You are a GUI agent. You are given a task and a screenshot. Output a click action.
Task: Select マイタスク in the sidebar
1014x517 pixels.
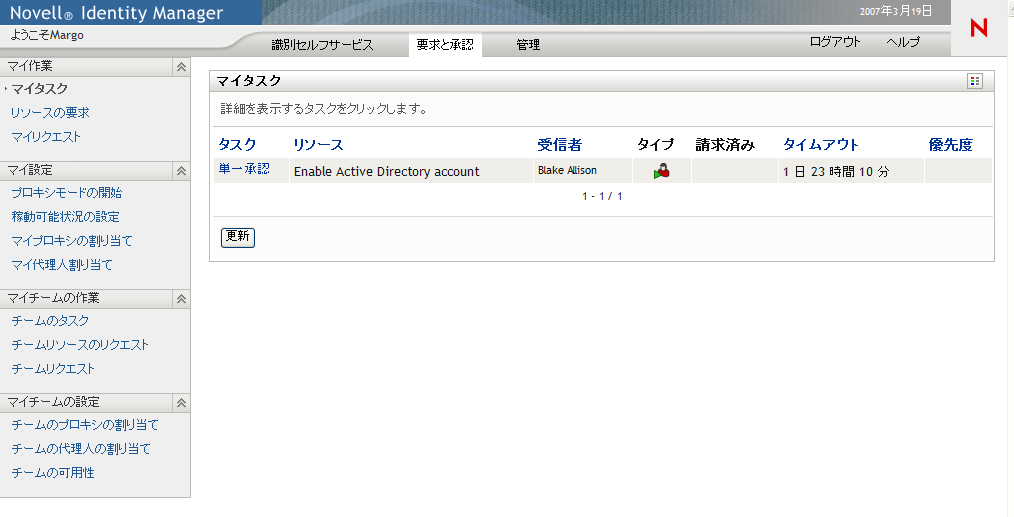click(39, 89)
